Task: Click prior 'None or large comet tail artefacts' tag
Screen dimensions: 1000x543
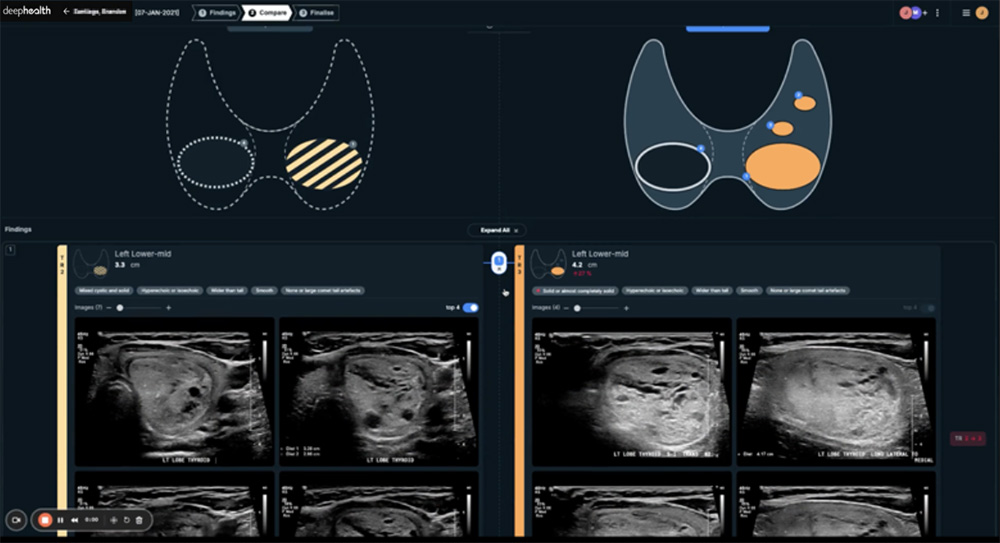Action: point(323,290)
